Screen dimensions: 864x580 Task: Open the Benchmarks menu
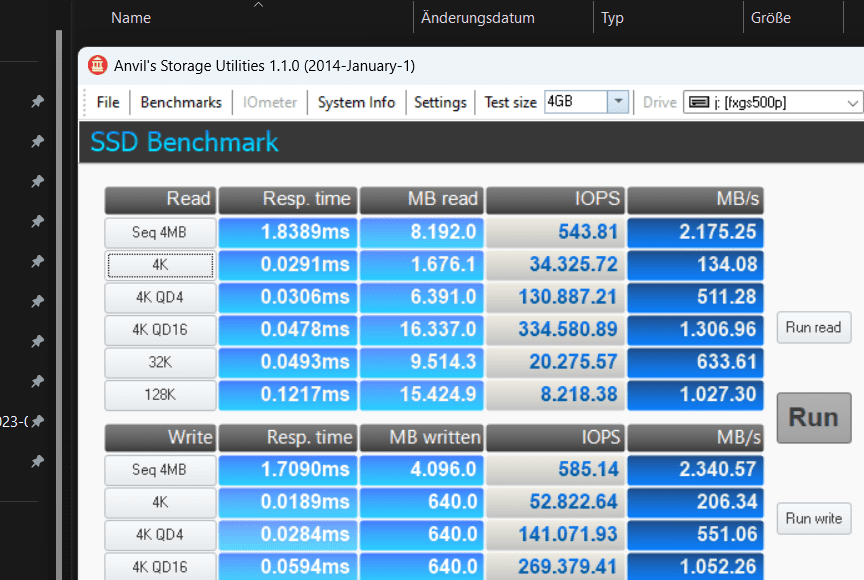point(181,102)
